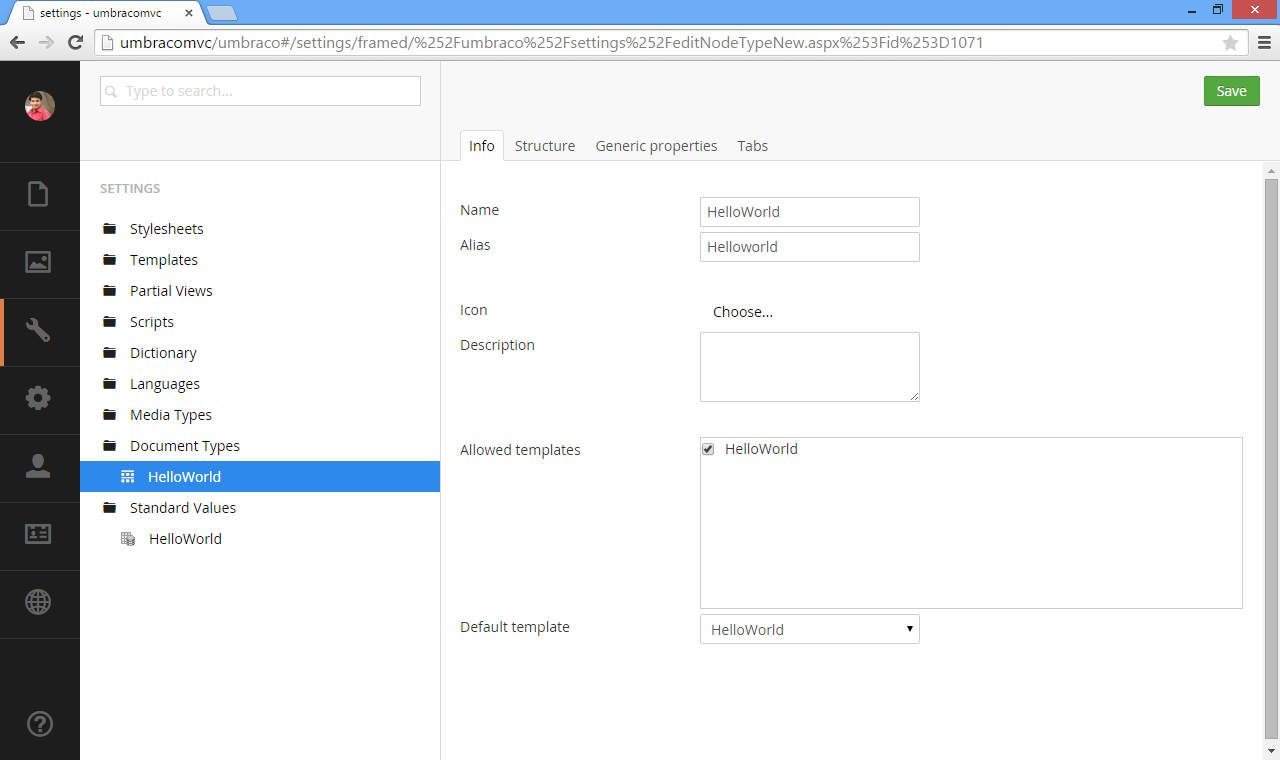Click the Choose link for Icon

(x=742, y=311)
